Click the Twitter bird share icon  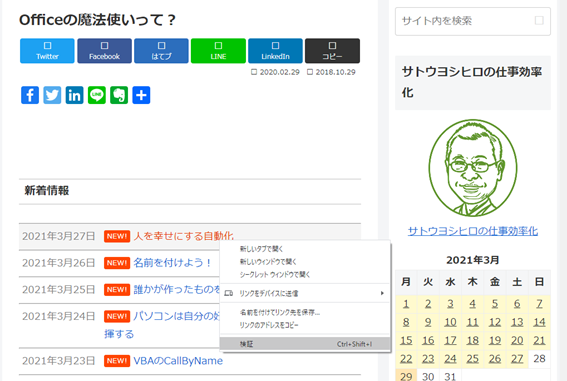(x=52, y=95)
